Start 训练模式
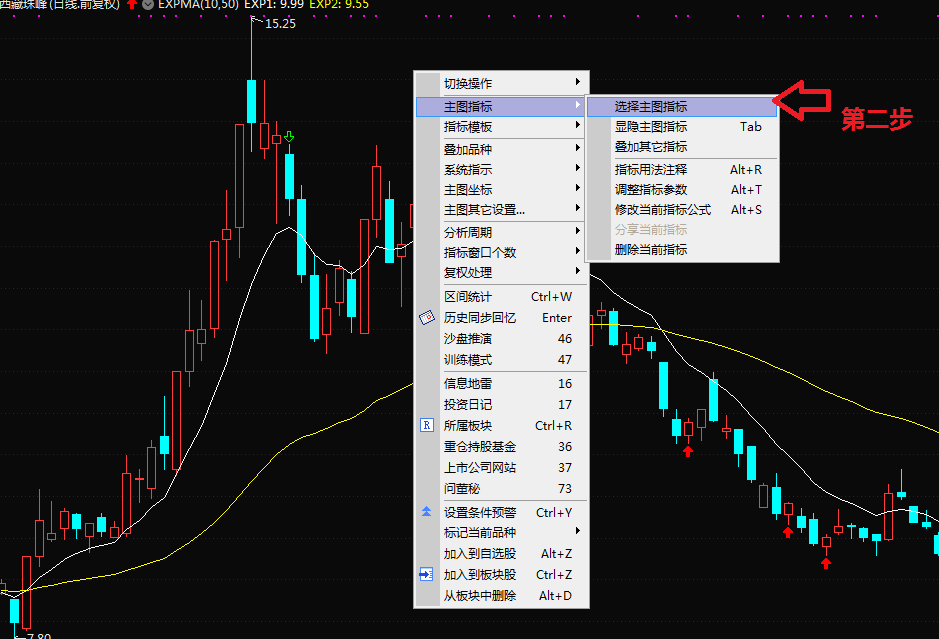The image size is (939, 639). pyautogui.click(x=502, y=359)
